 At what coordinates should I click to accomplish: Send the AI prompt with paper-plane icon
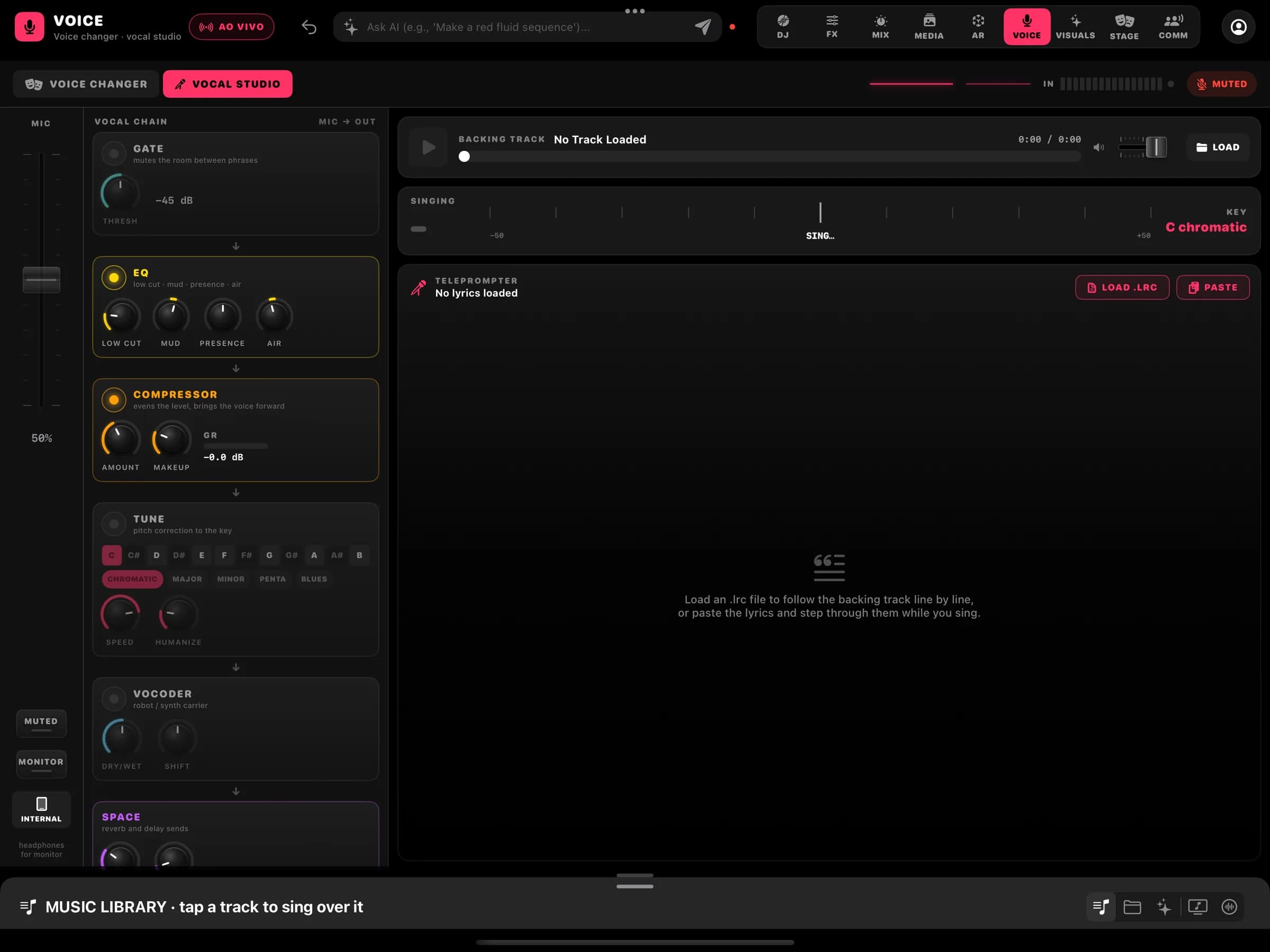tap(703, 26)
